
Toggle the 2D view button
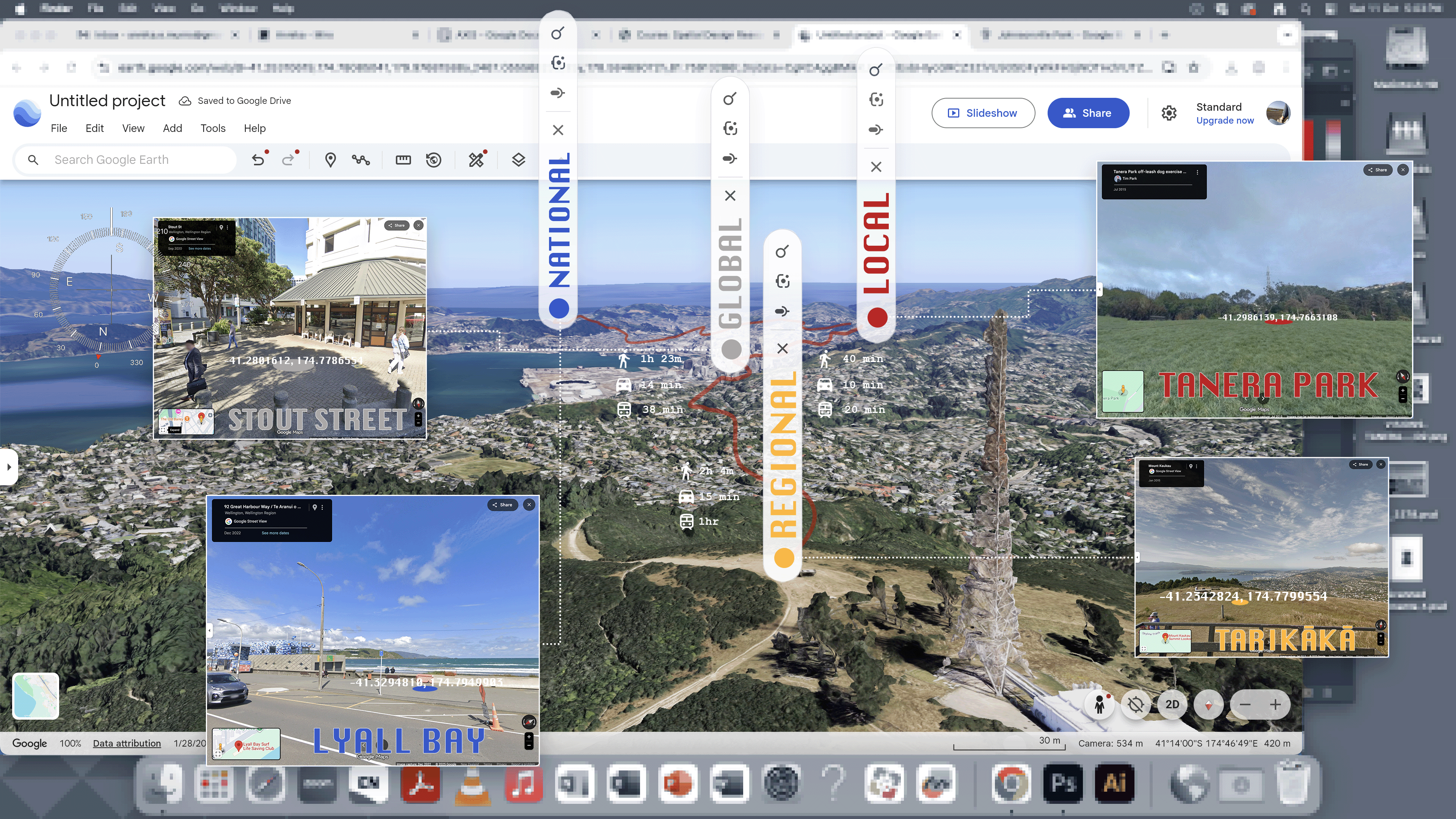point(1172,704)
